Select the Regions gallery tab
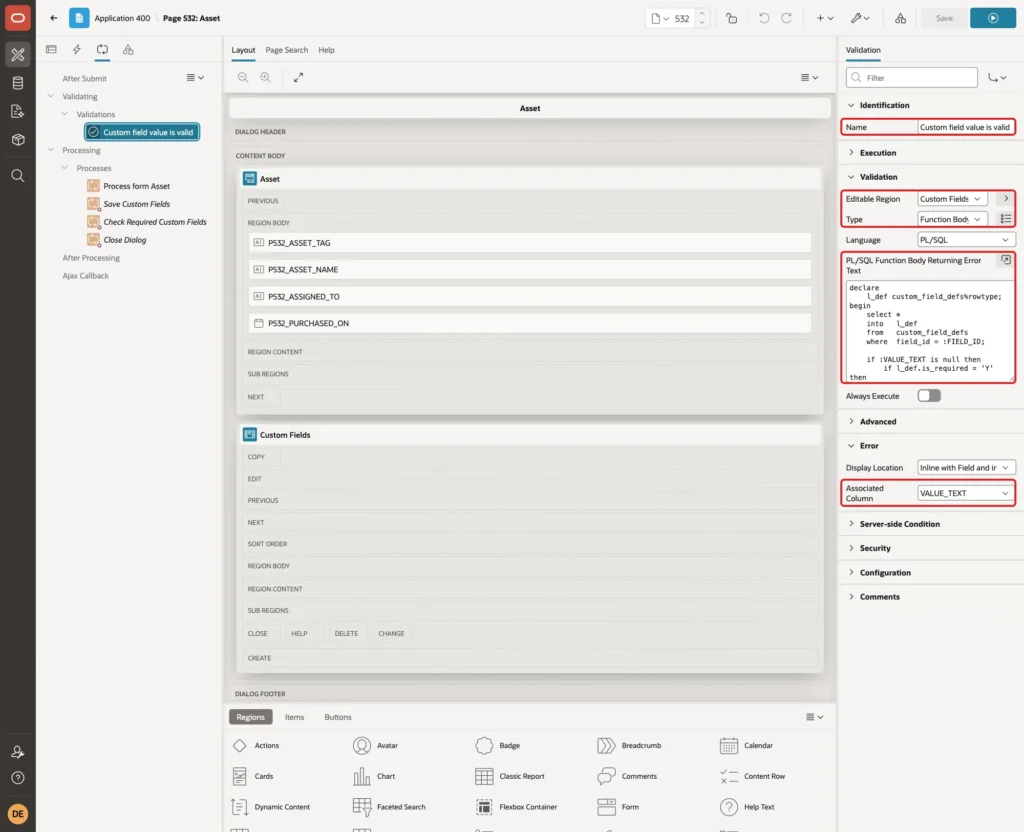Screen dimensions: 1024x832 (x=251, y=717)
